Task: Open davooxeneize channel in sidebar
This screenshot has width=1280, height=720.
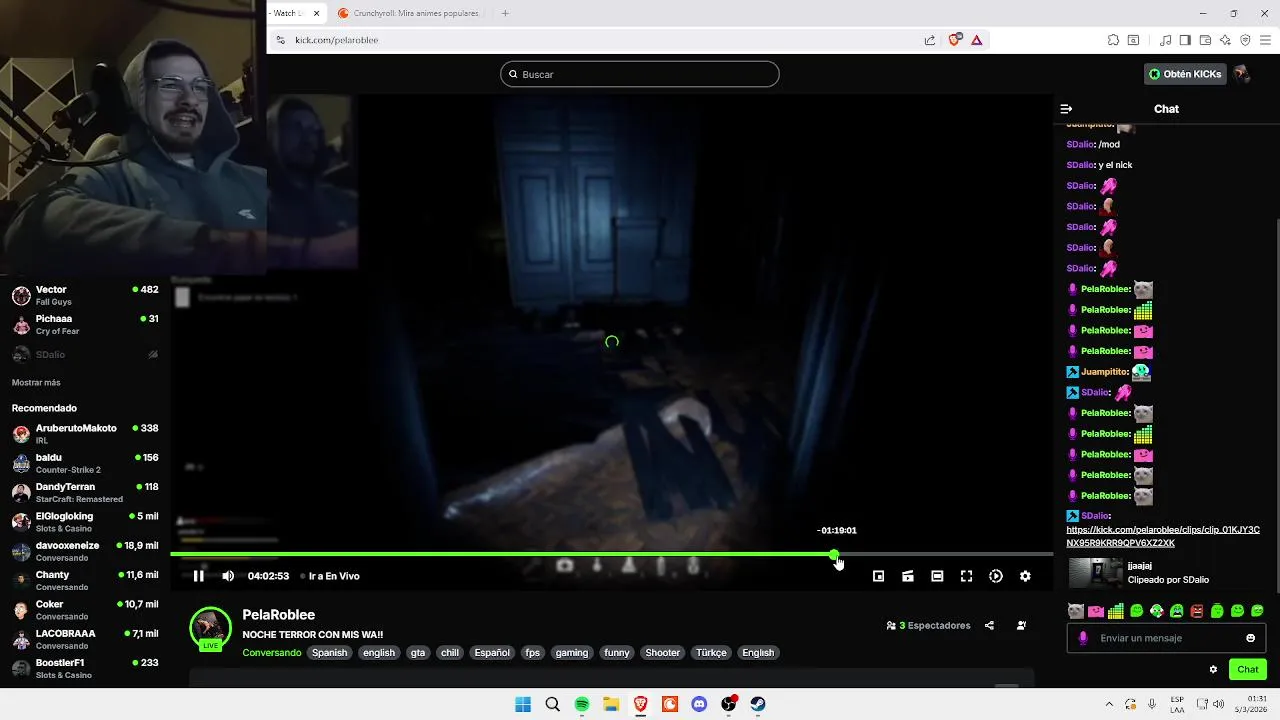Action: 85,551
